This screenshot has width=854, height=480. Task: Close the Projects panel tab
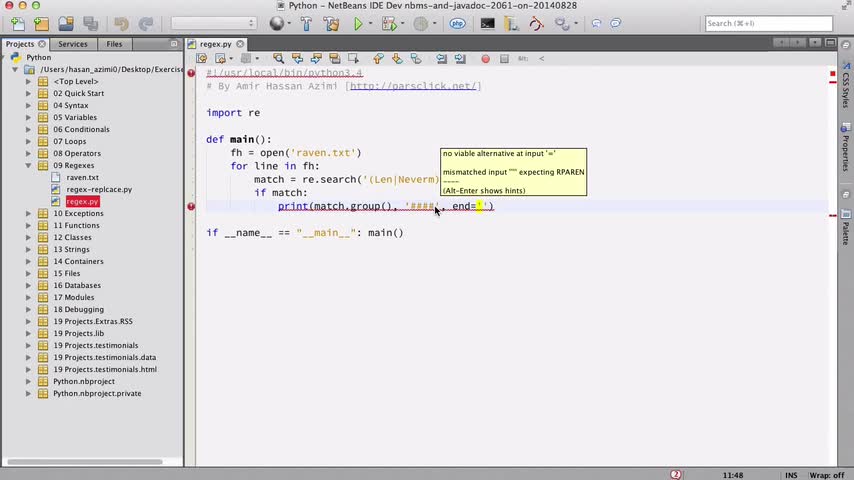(x=42, y=44)
